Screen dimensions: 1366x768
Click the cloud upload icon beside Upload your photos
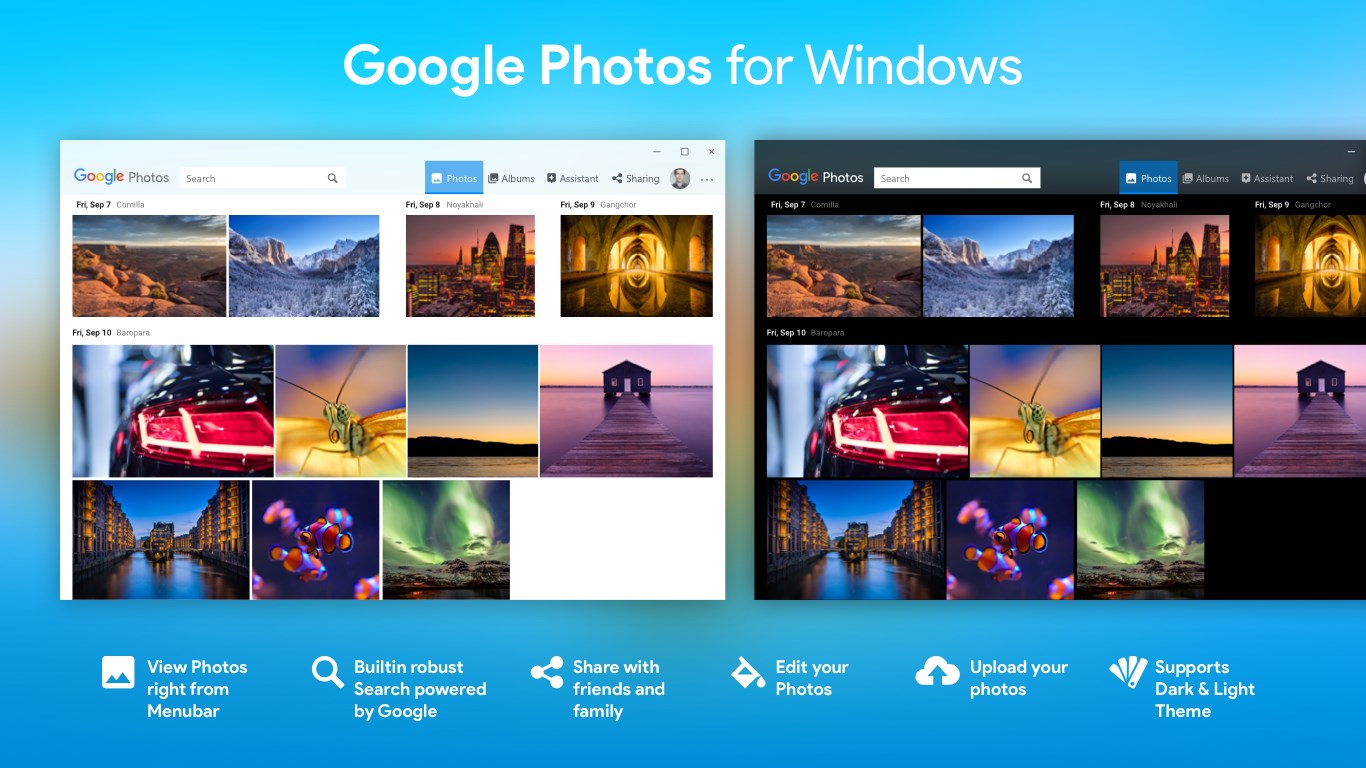pyautogui.click(x=937, y=672)
